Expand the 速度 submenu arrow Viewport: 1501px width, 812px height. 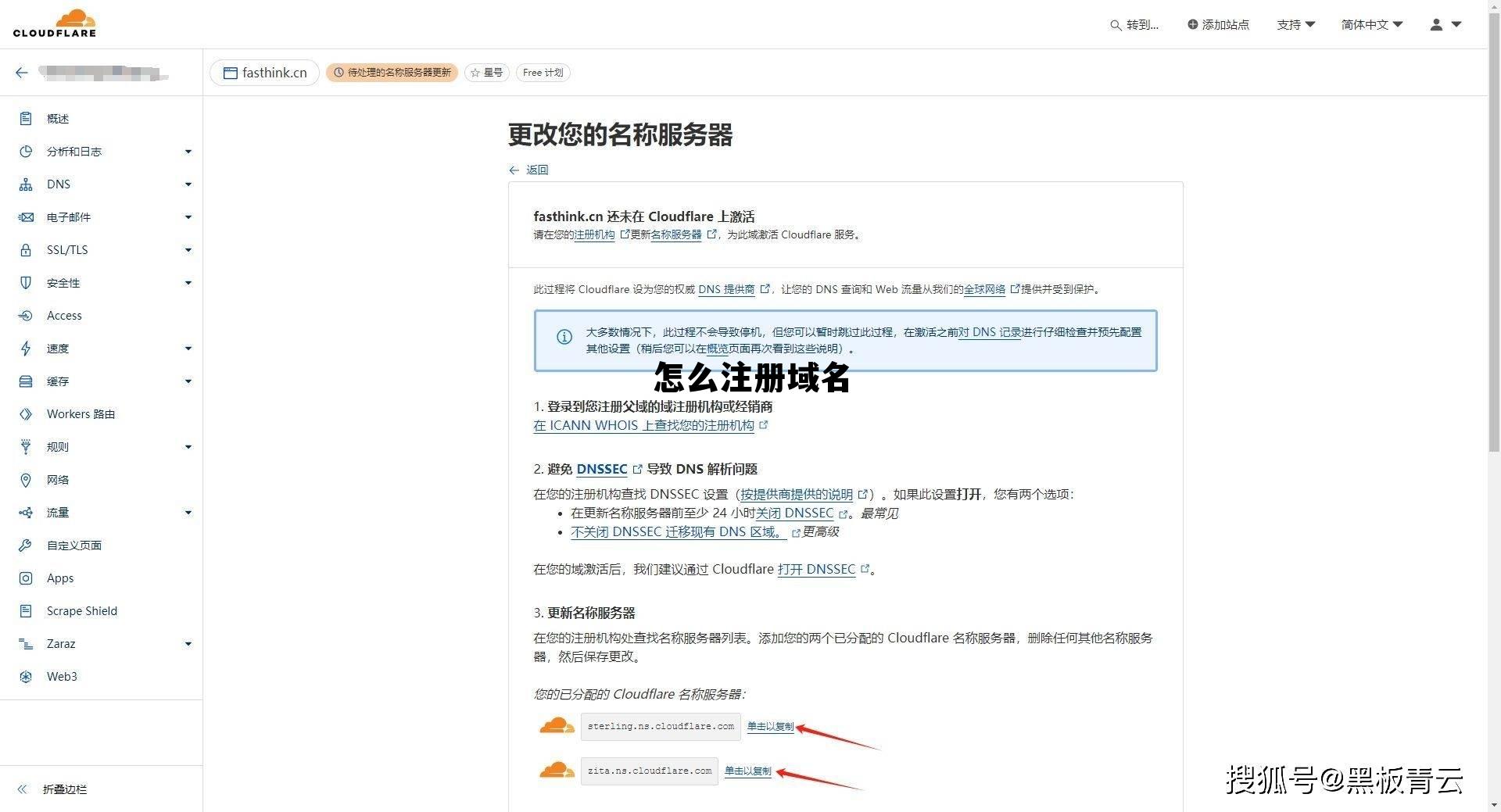coord(188,349)
